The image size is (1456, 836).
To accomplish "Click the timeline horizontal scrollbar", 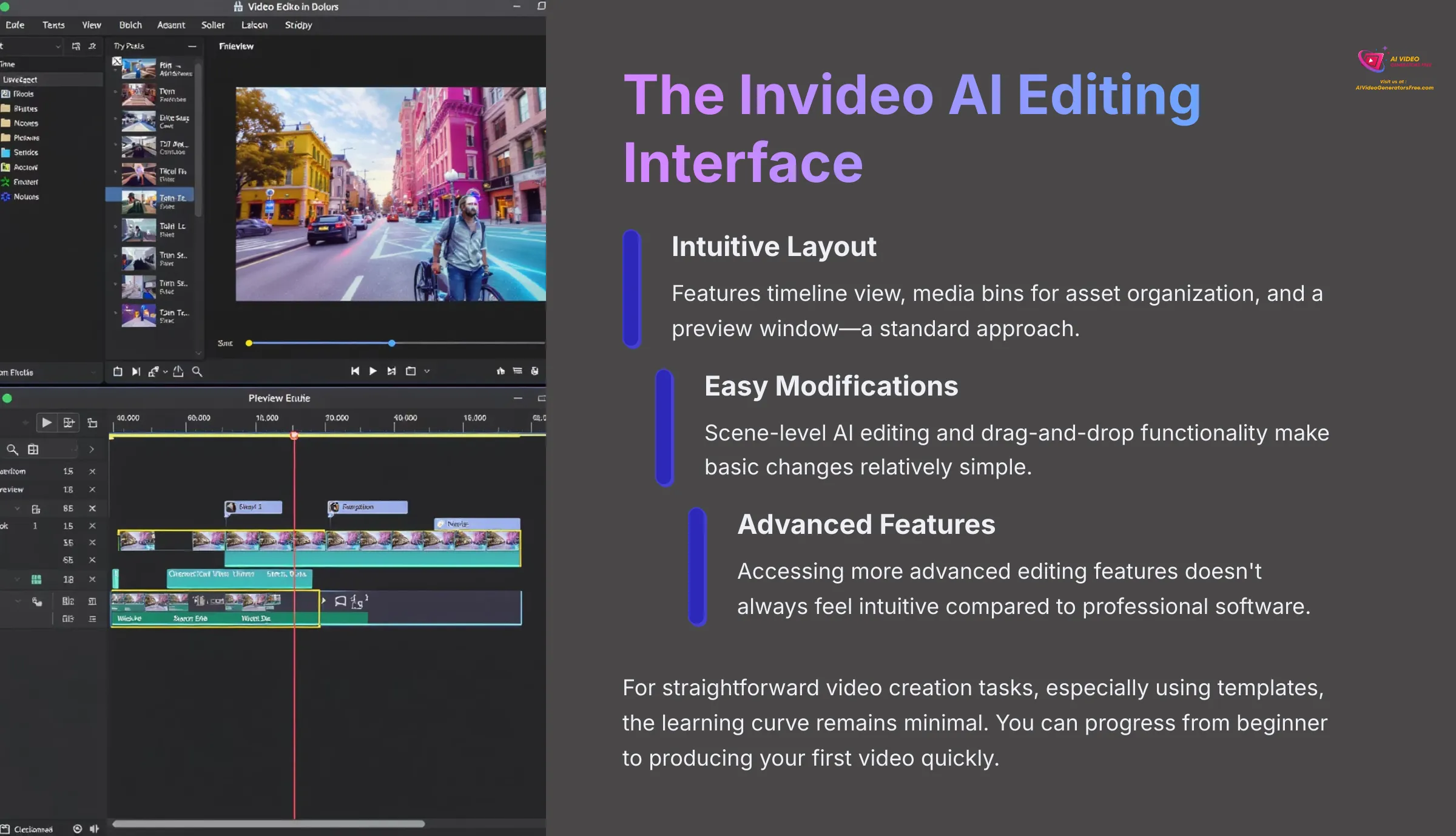I will pos(268,824).
